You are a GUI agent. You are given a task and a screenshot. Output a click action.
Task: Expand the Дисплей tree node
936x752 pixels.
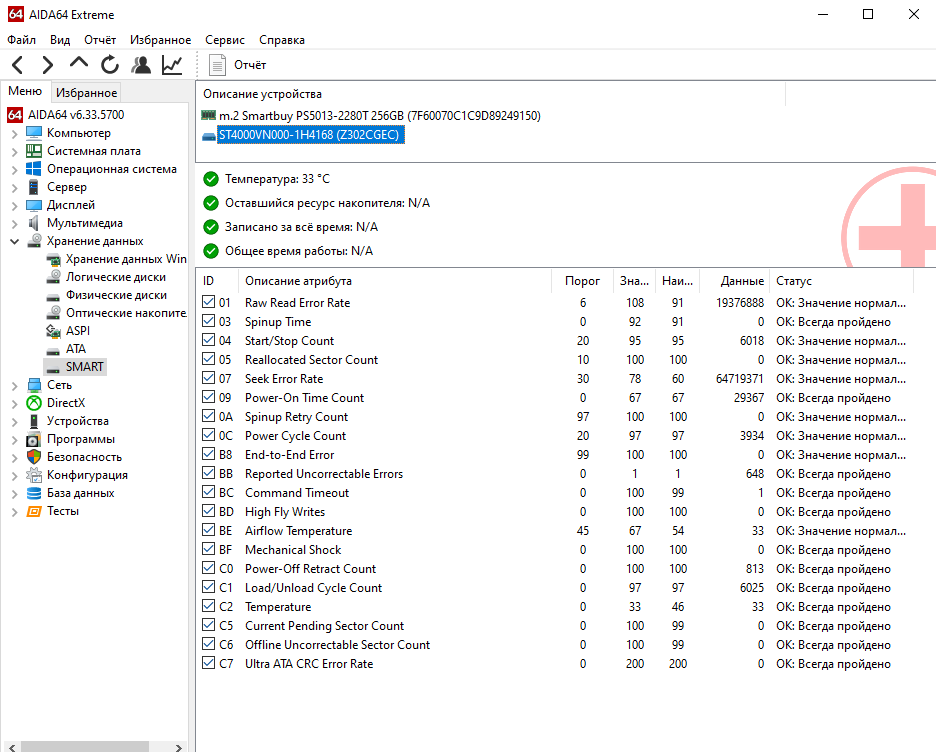pos(14,206)
